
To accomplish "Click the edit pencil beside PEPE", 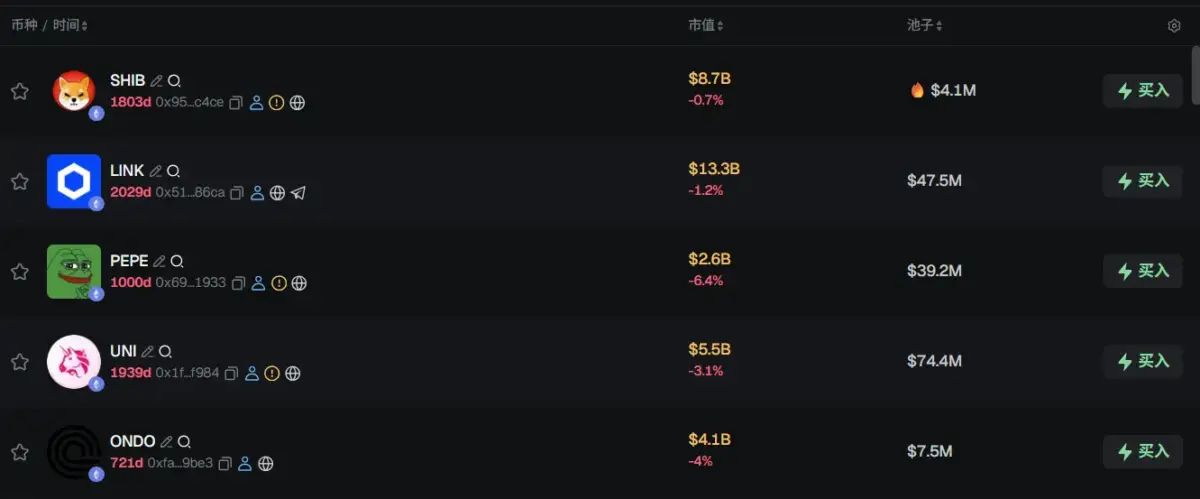I will [x=158, y=261].
